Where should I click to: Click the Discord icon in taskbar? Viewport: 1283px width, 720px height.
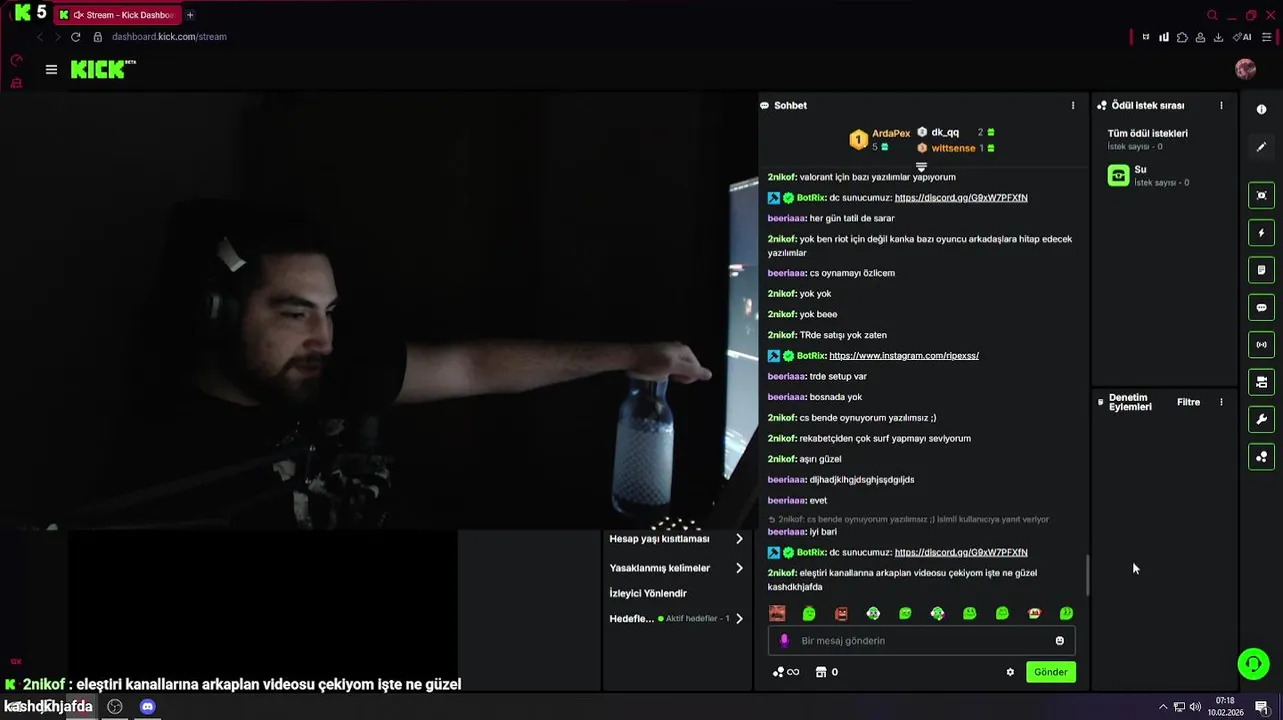147,707
